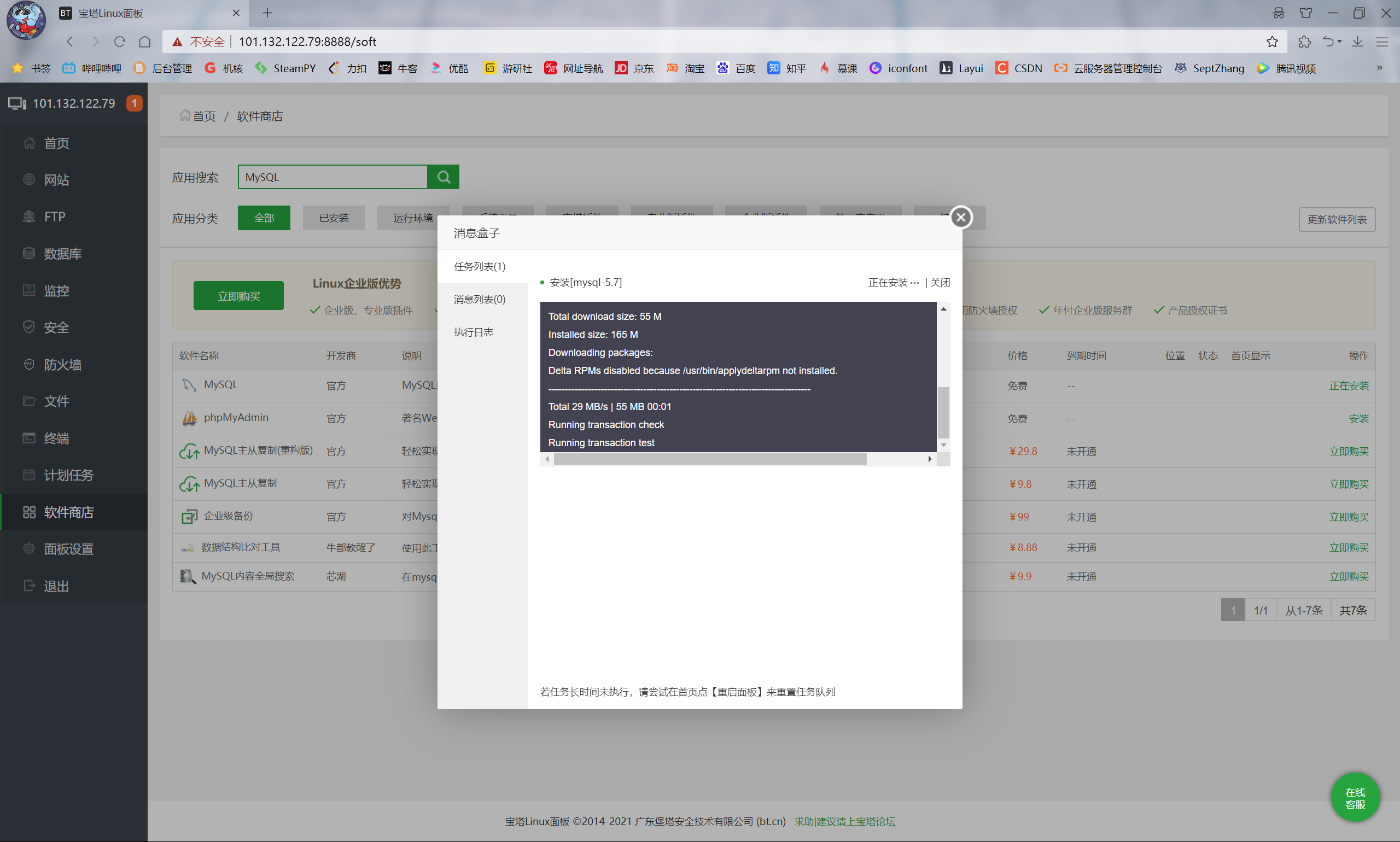Click the green search magnifier button
The width and height of the screenshot is (1400, 842).
coord(443,177)
